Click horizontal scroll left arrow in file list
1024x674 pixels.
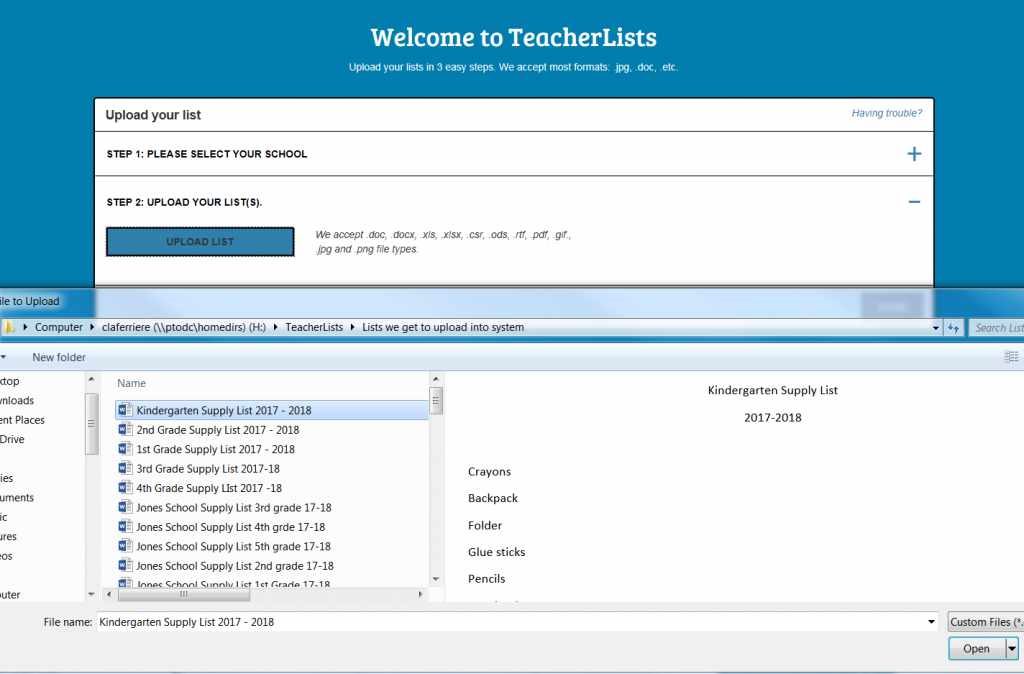[109, 594]
